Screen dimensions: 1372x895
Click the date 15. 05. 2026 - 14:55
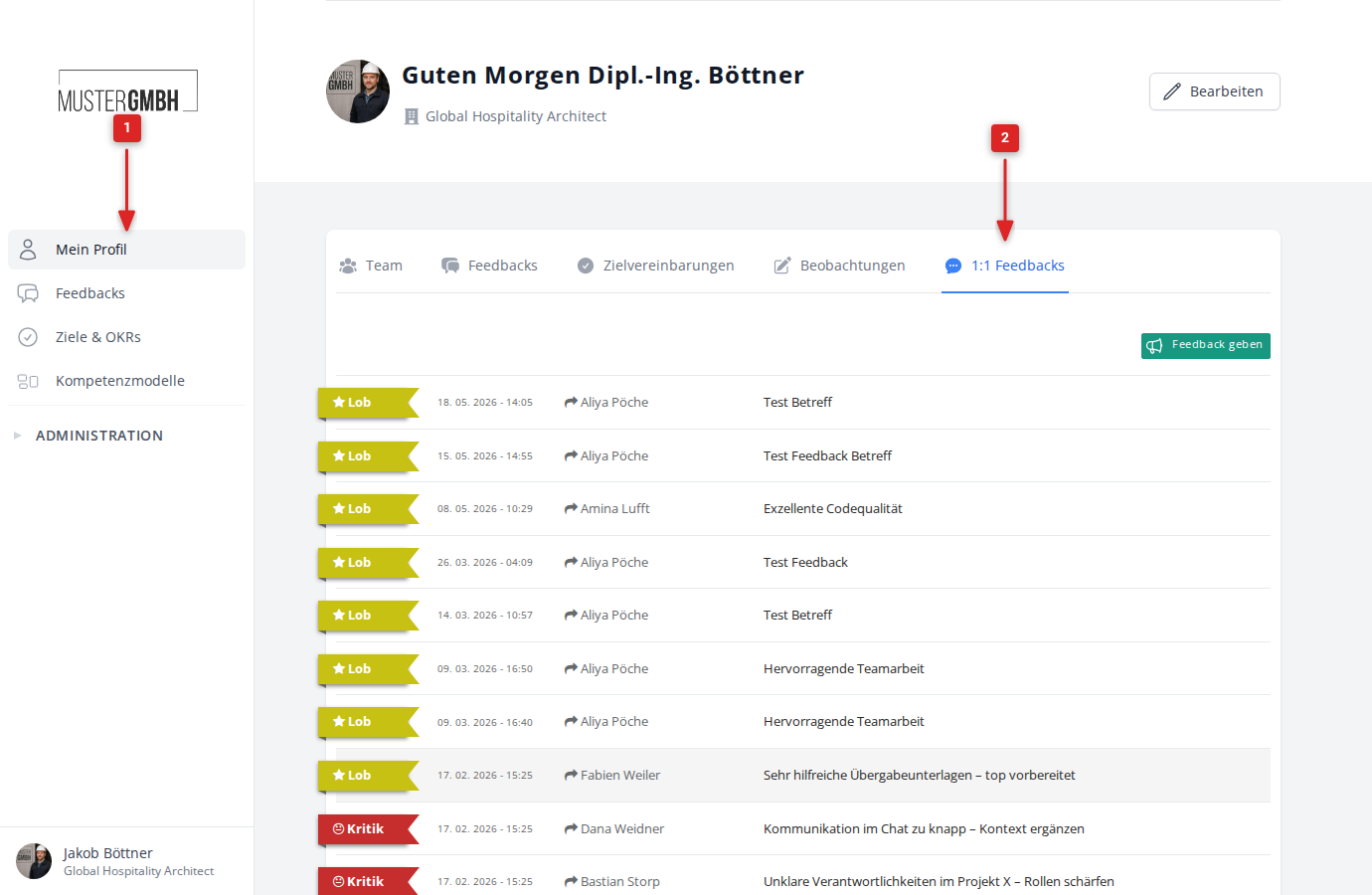pyautogui.click(x=485, y=455)
